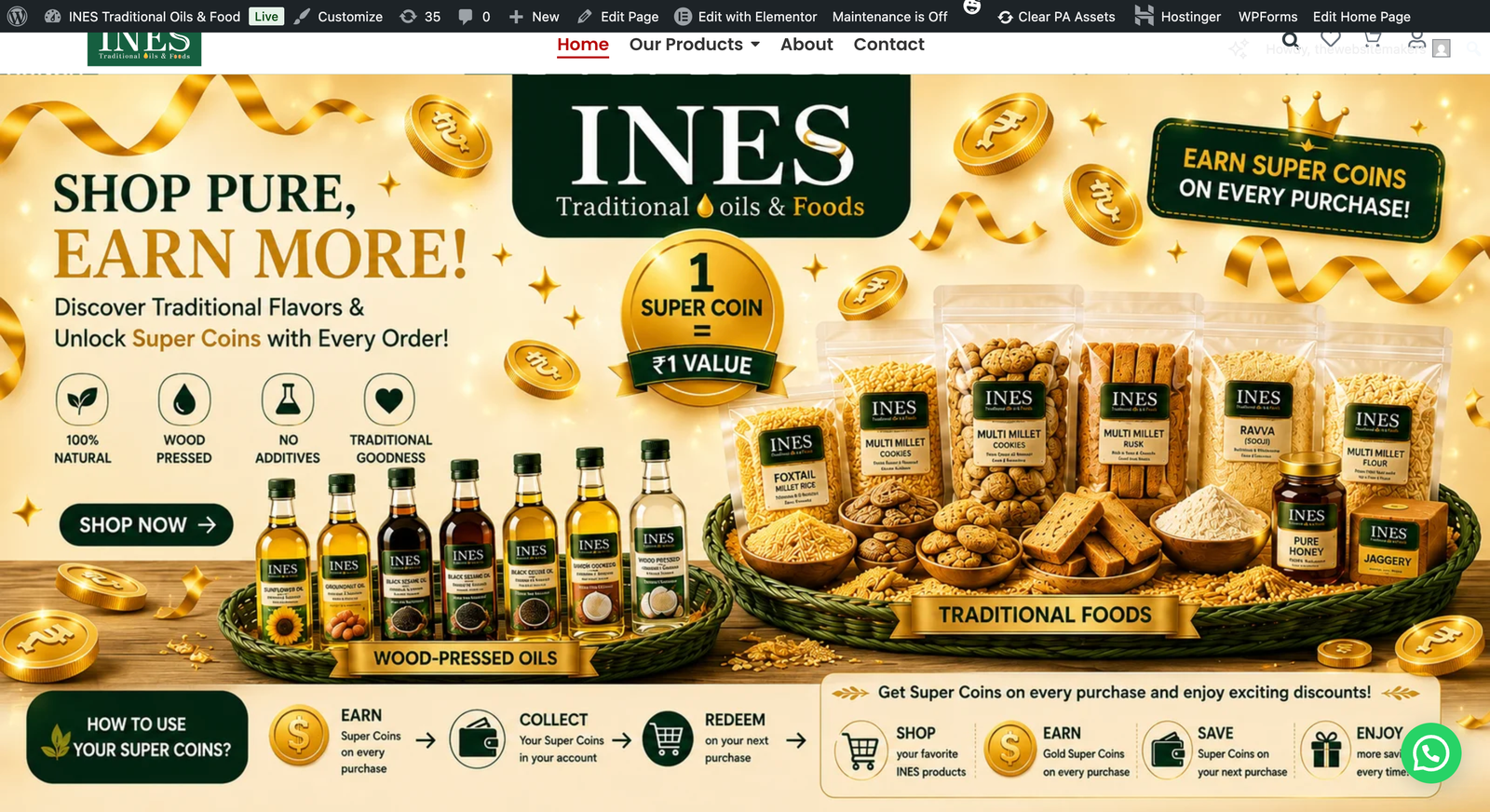The image size is (1490, 812).
Task: Expand the Our Products dropdown
Action: (x=695, y=44)
